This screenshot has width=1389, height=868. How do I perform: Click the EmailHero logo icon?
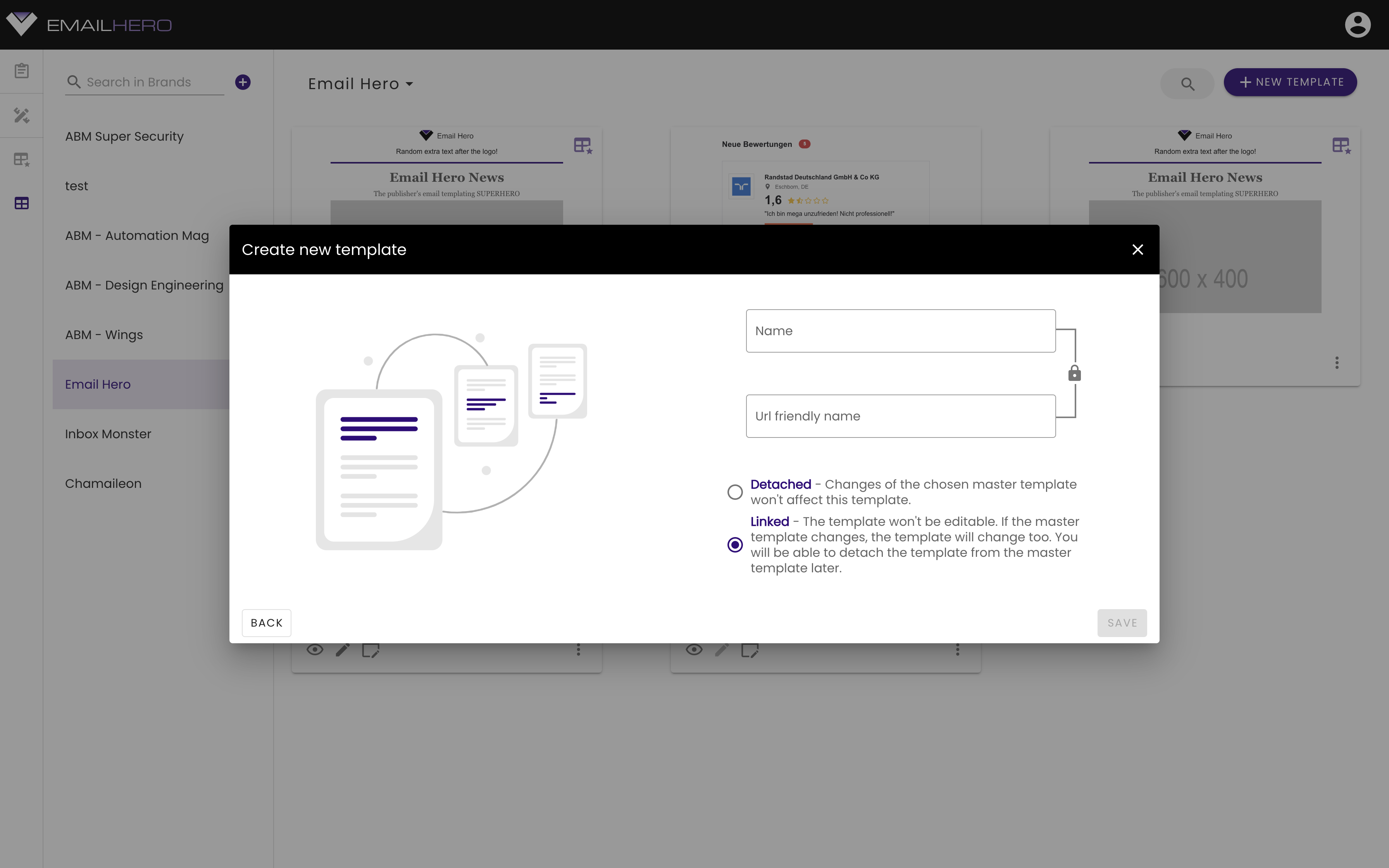point(21,25)
